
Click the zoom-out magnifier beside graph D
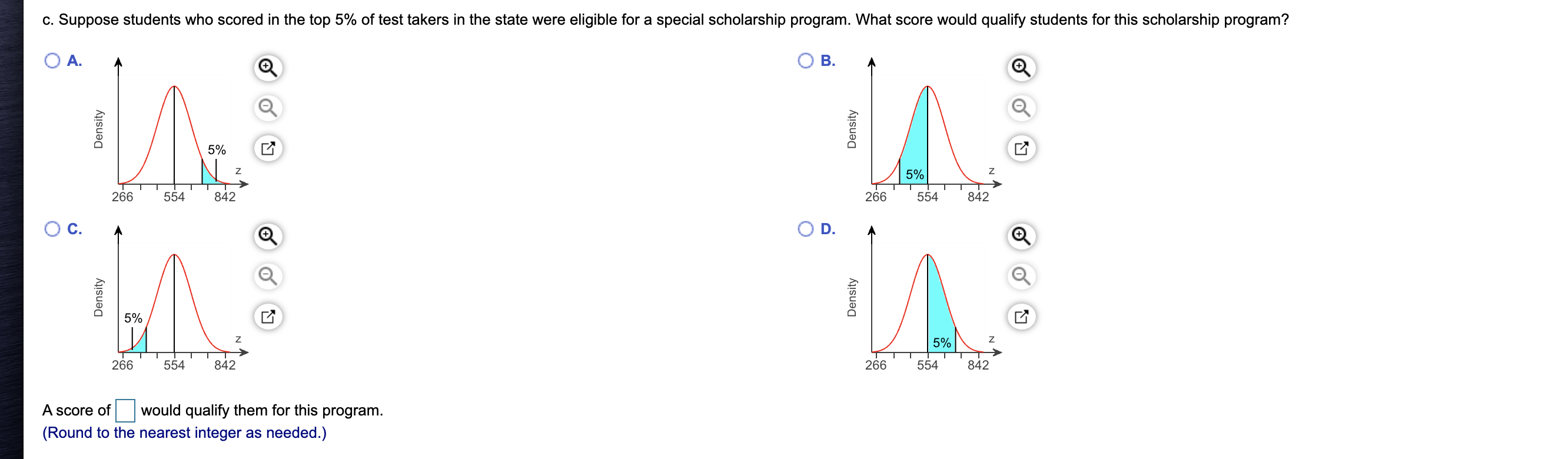[1021, 275]
